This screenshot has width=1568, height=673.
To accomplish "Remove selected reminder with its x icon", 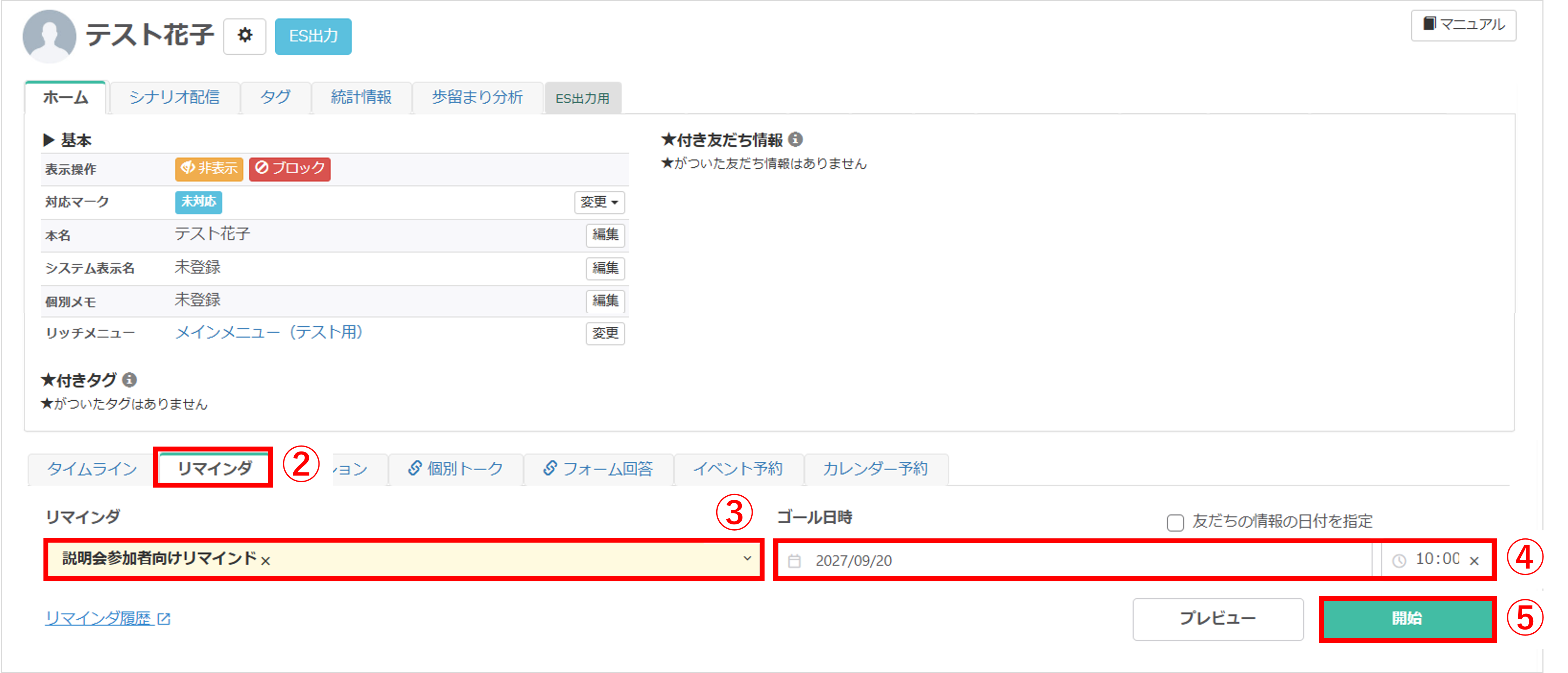I will point(265,561).
